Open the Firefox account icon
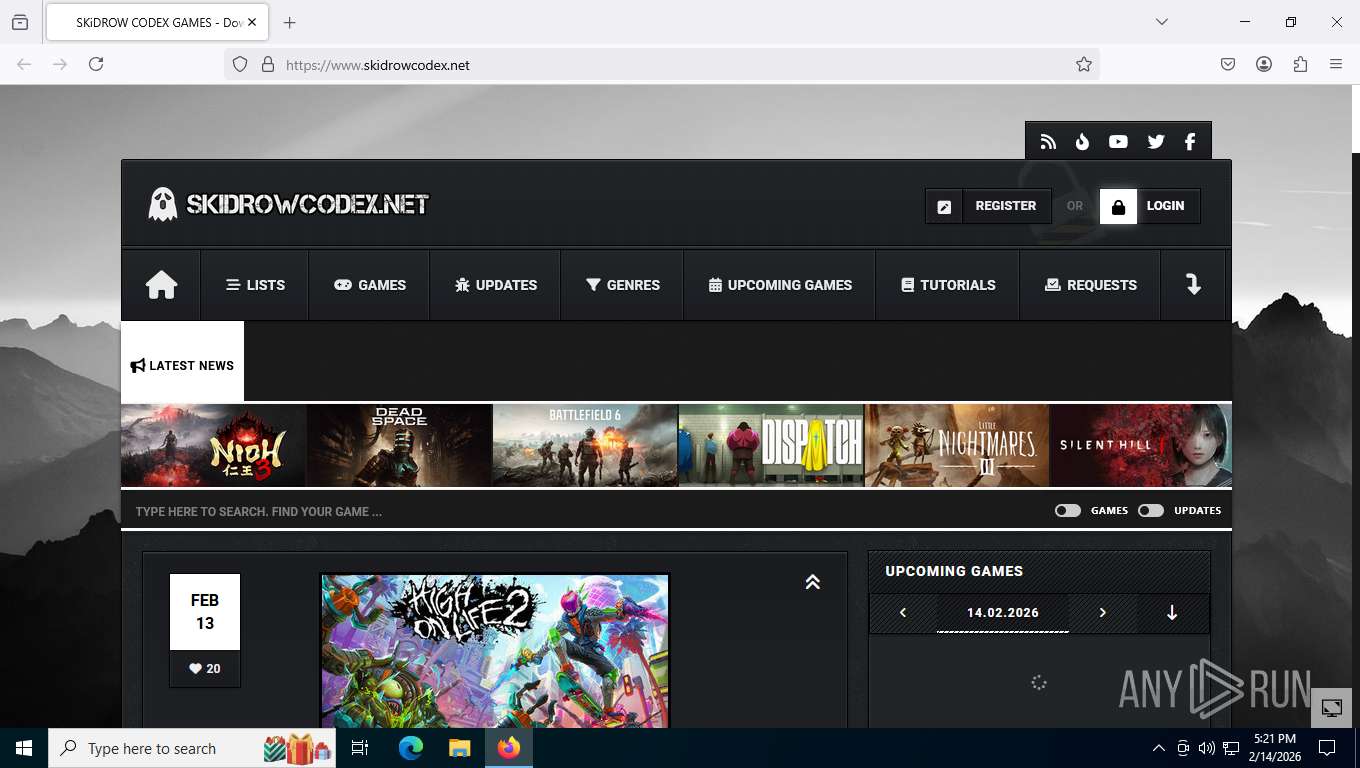 1264,64
